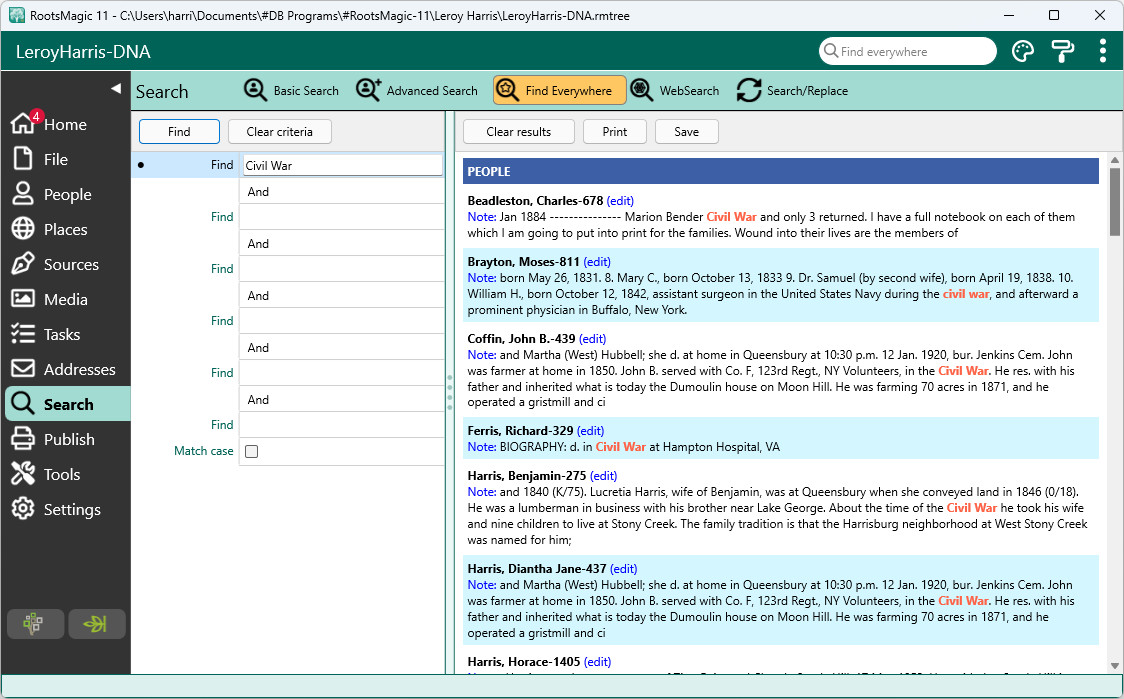The image size is (1124, 699).
Task: Click edit link for Harris, Horace-1405
Action: tap(598, 662)
